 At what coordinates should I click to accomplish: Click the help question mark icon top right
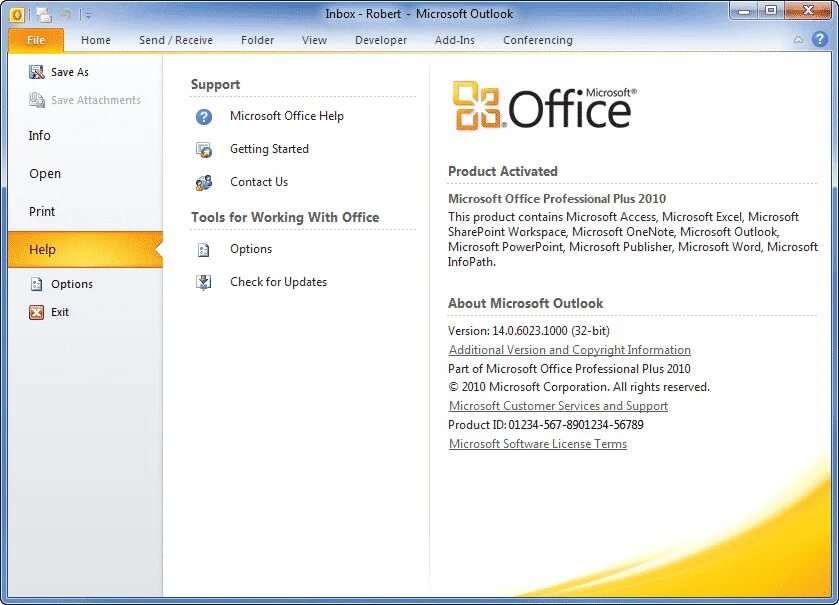tap(820, 39)
